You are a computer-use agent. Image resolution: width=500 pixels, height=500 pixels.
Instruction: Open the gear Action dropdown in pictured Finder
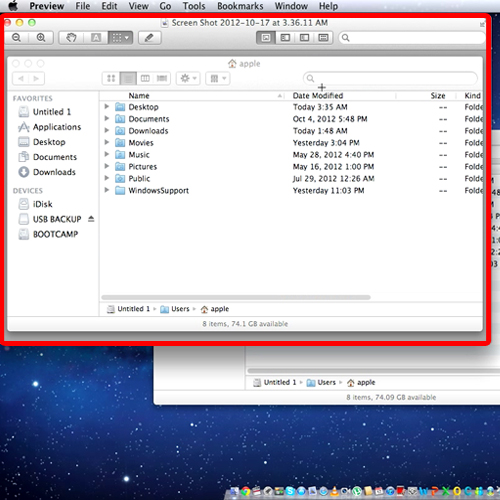point(188,79)
